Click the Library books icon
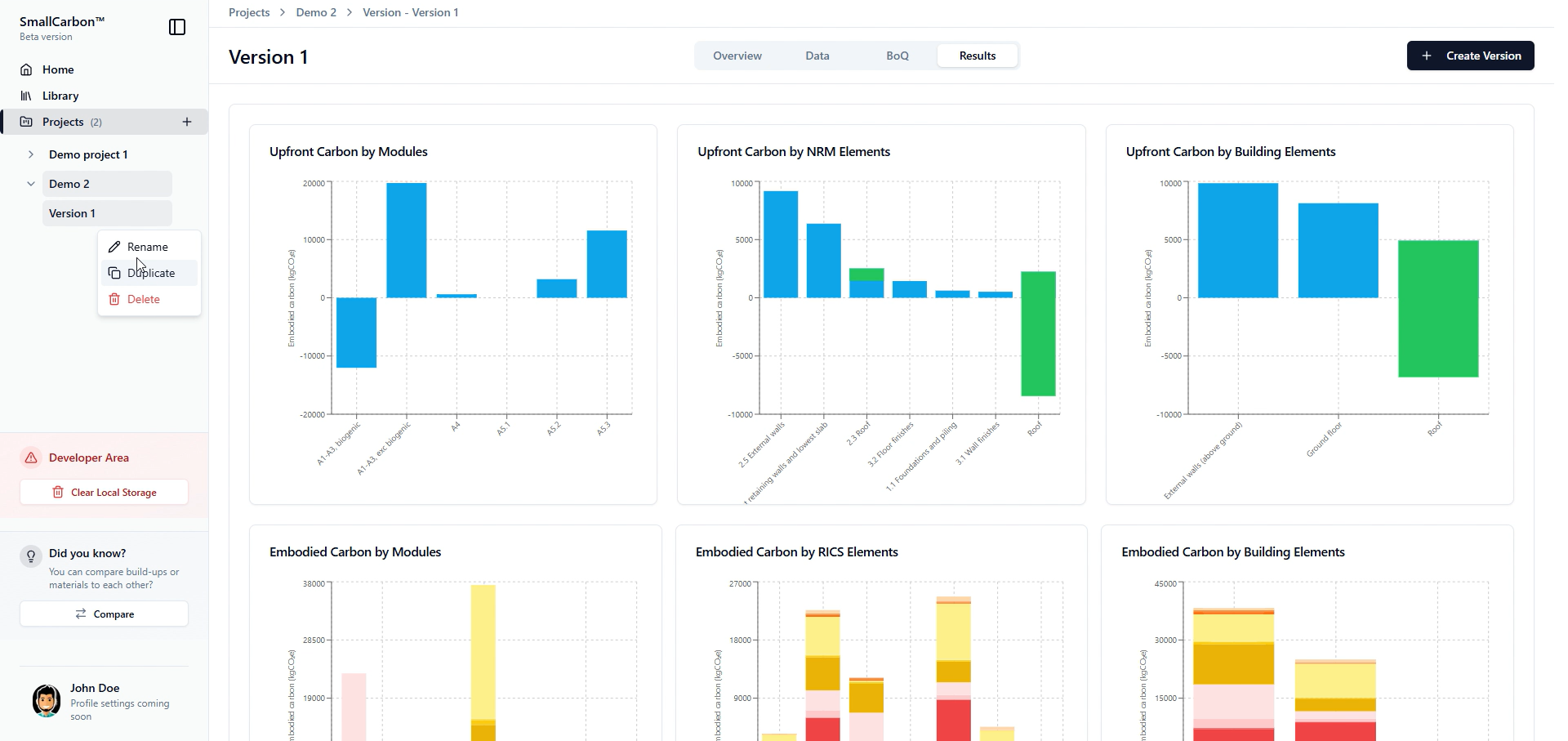This screenshot has width=1568, height=741. pos(26,96)
